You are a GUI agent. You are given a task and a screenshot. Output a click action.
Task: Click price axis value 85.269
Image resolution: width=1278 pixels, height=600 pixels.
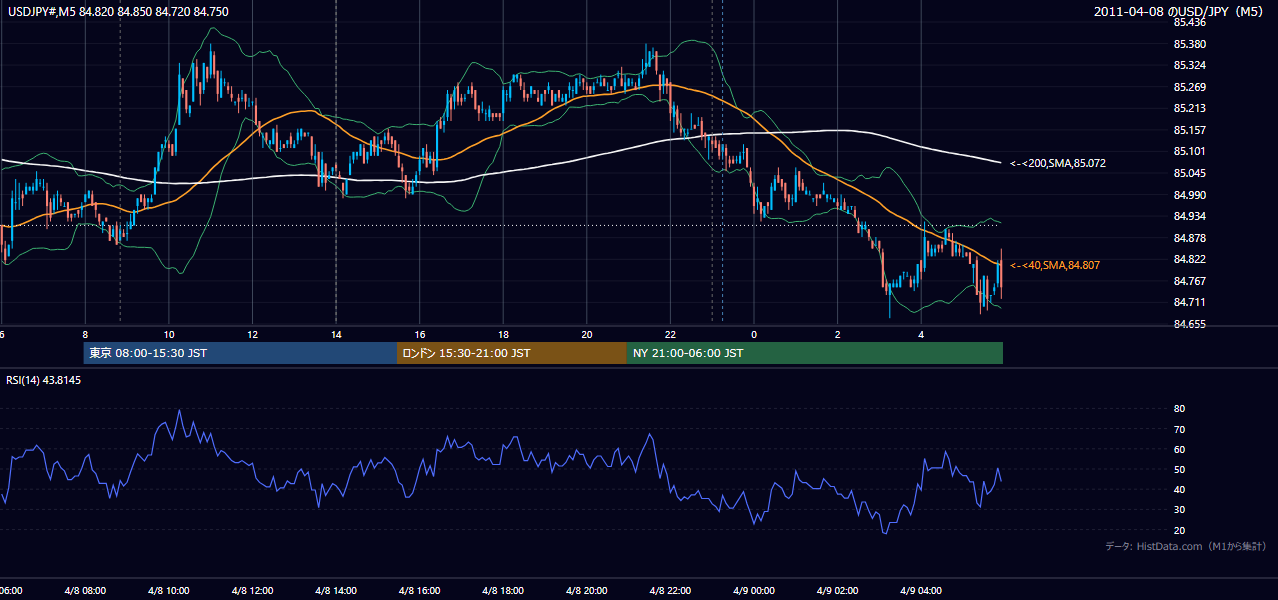pyautogui.click(x=1189, y=87)
